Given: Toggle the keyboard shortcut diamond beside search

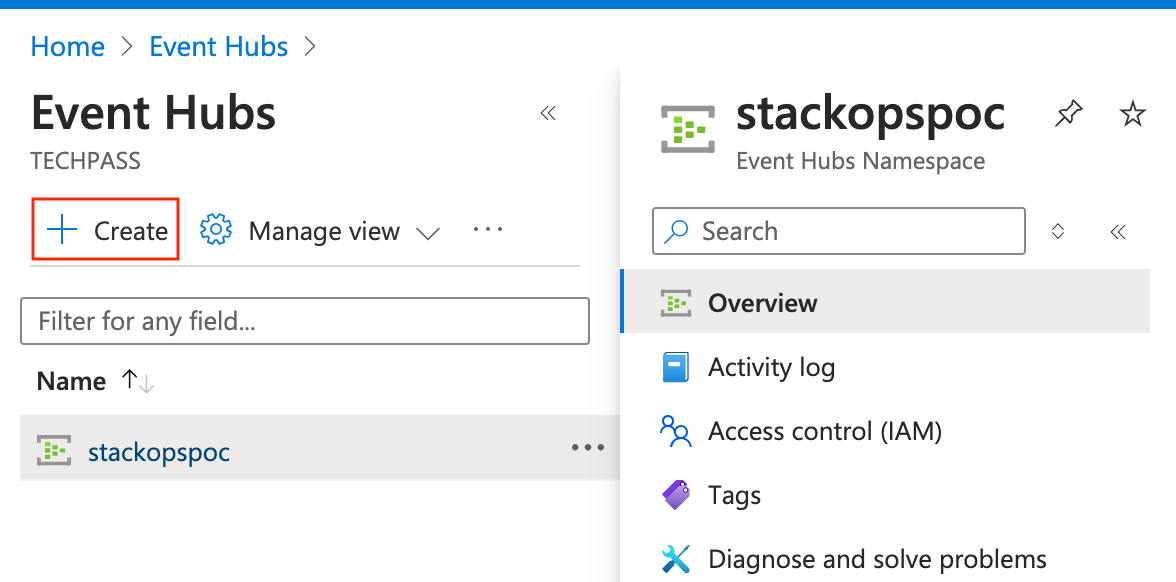Looking at the screenshot, I should tap(1057, 231).
